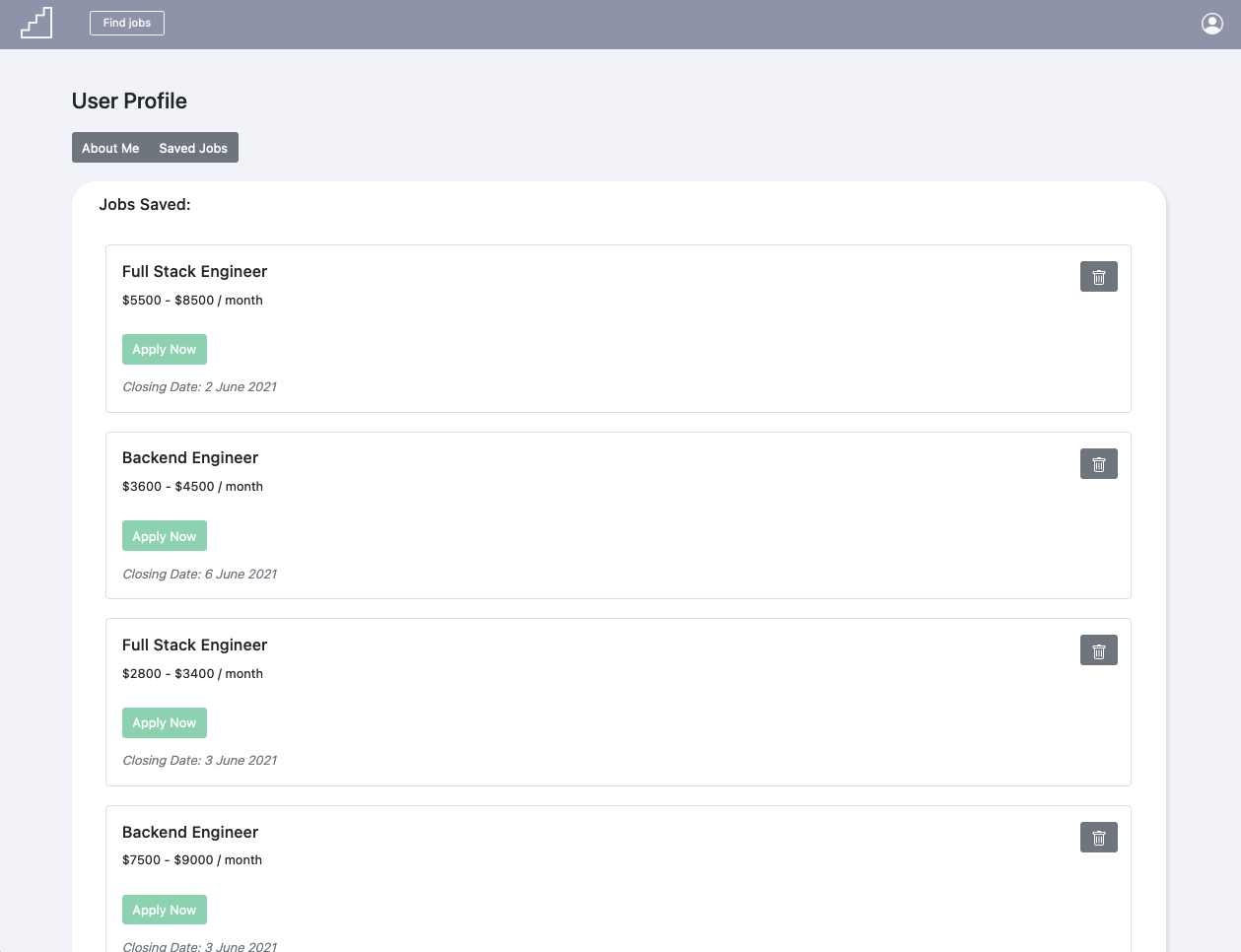Click the Jobs Saved heading

tap(145, 205)
